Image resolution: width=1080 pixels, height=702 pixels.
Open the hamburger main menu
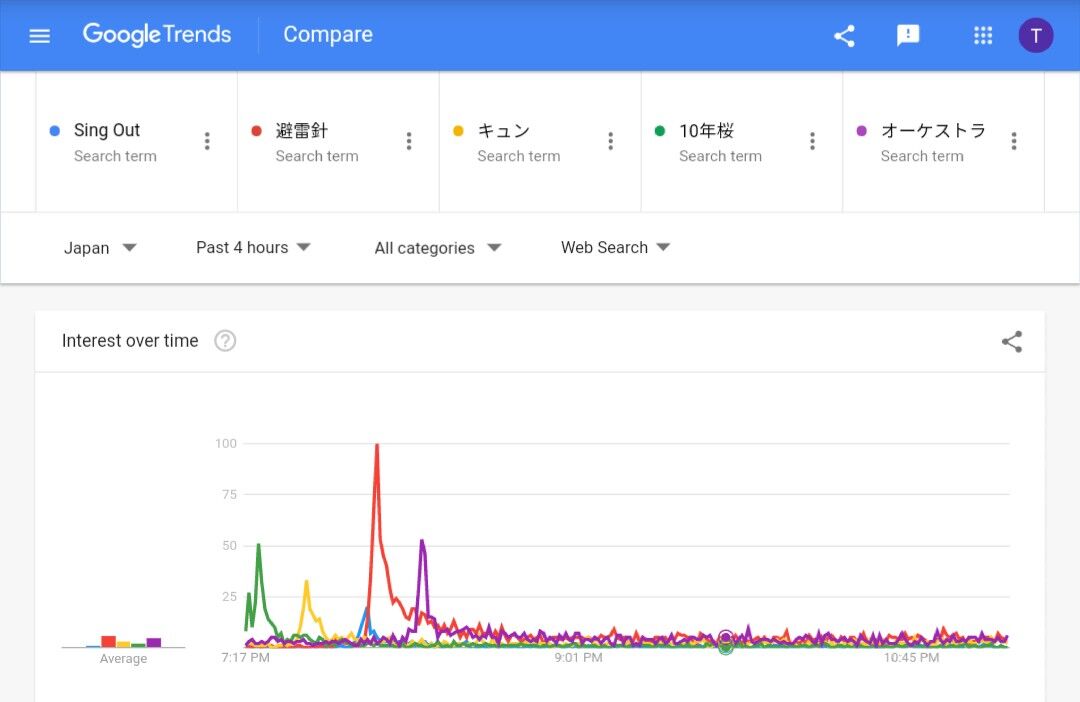(x=39, y=35)
